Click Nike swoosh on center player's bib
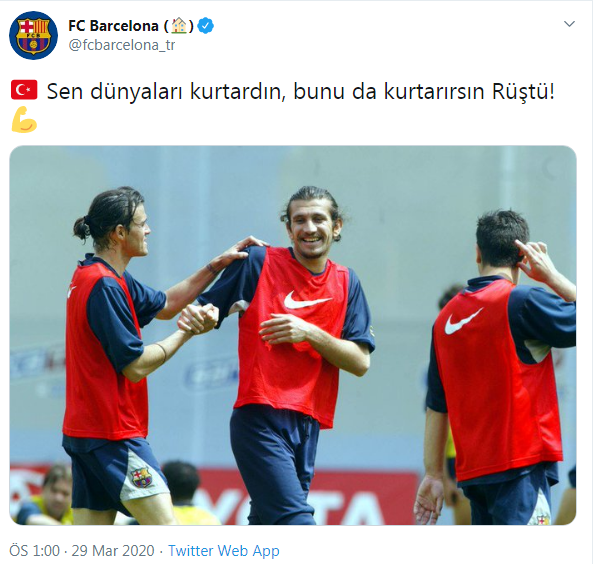 (308, 300)
